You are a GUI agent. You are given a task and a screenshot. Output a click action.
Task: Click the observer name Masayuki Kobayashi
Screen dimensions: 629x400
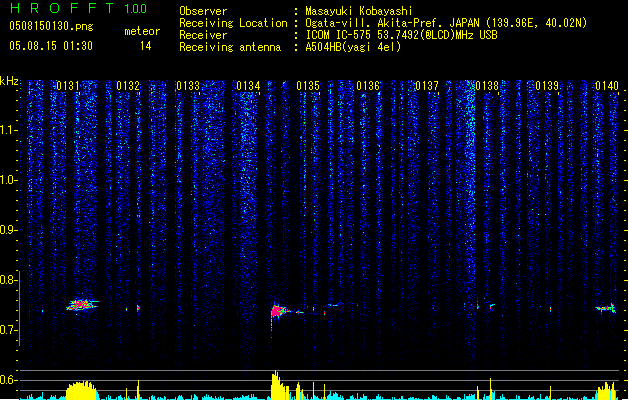click(359, 11)
